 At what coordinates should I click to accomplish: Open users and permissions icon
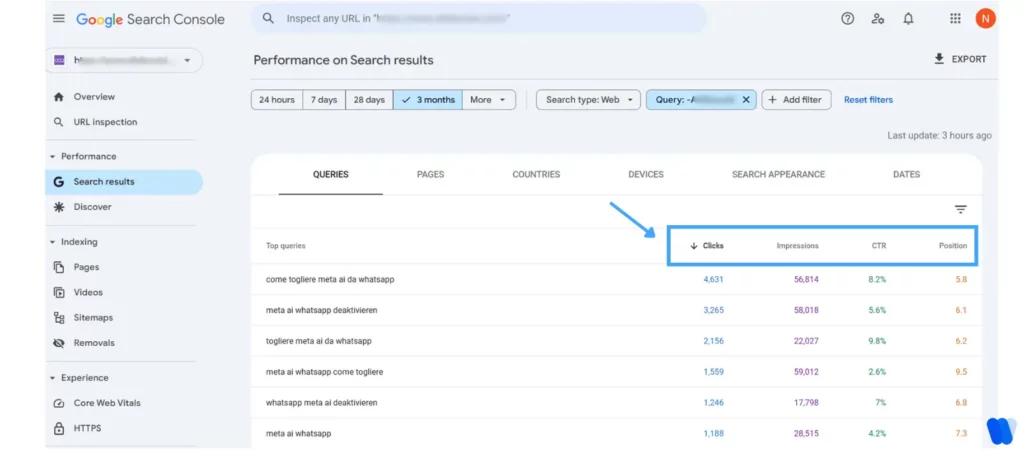tap(878, 19)
